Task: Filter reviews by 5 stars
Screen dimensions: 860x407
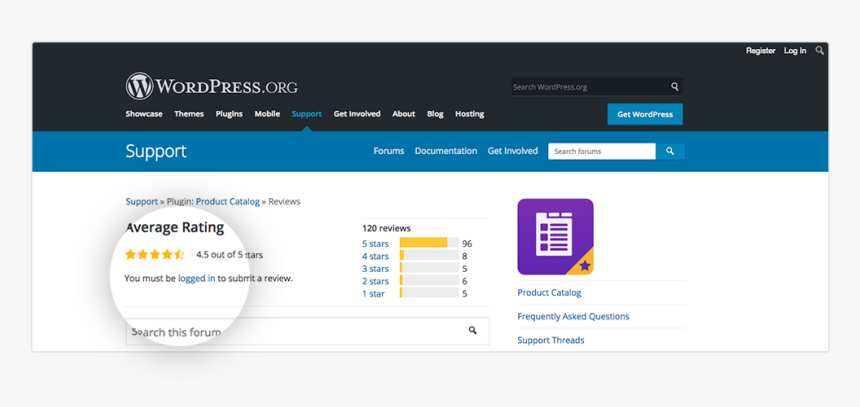Action: 375,243
